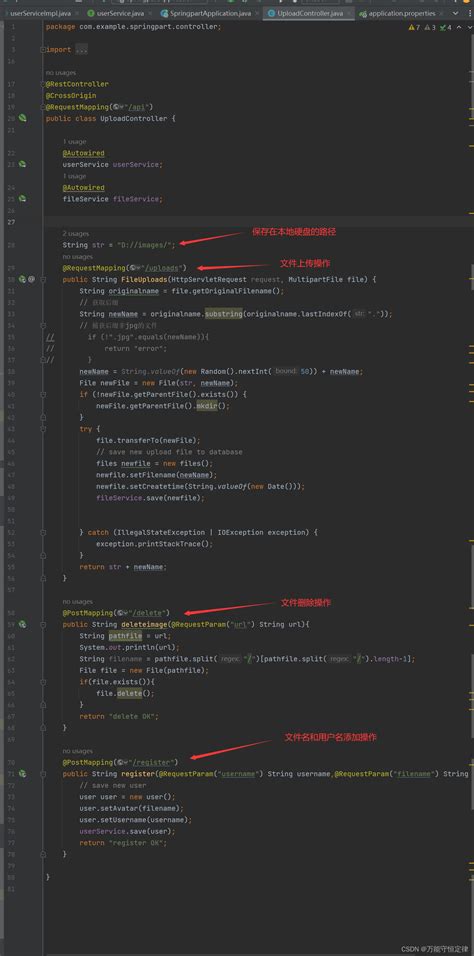Viewport: 474px width, 956px height.
Task: Click the @CrossOrigin annotation
Action: point(71,95)
